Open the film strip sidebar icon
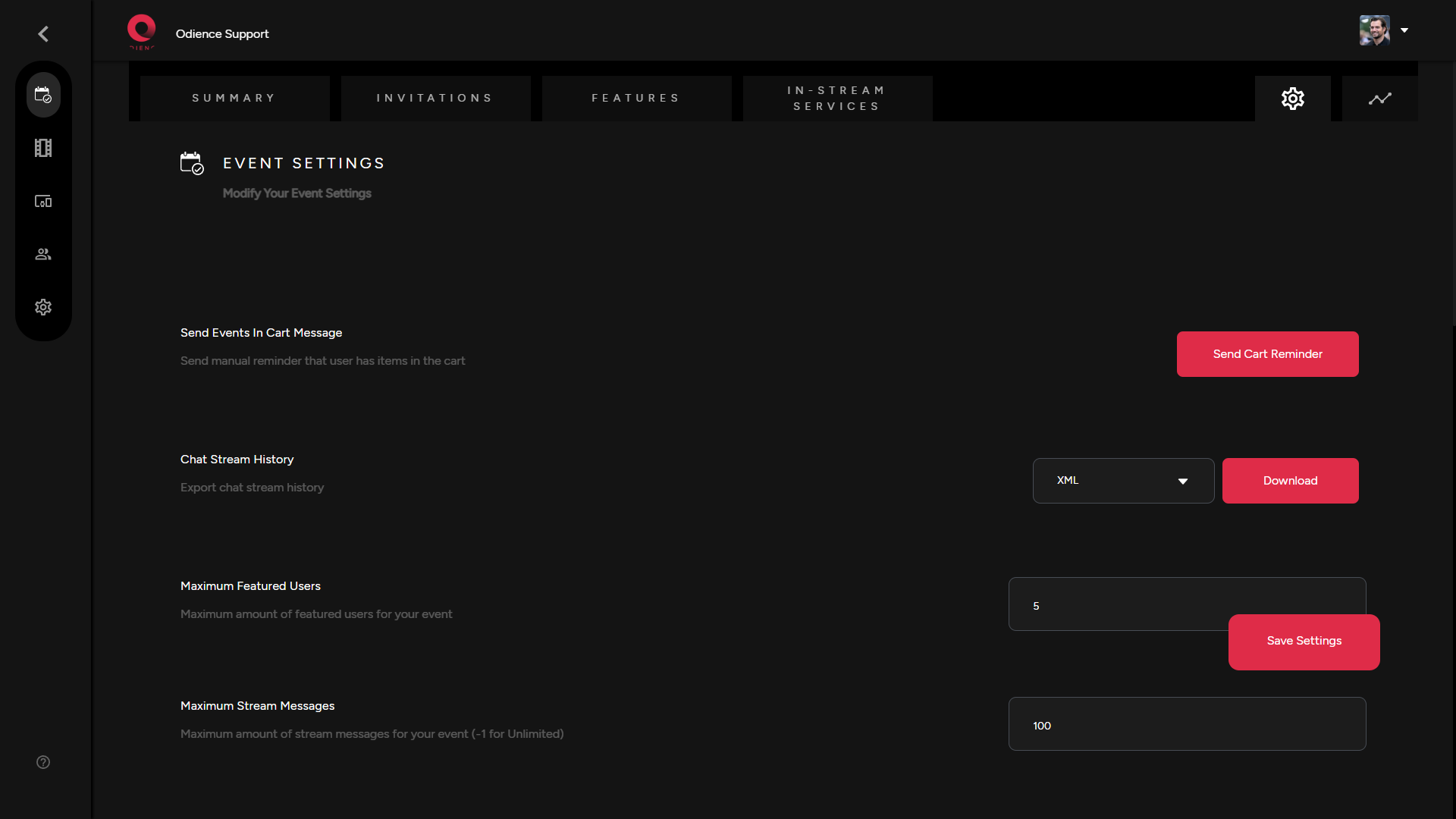The width and height of the screenshot is (1456, 819). [x=43, y=148]
